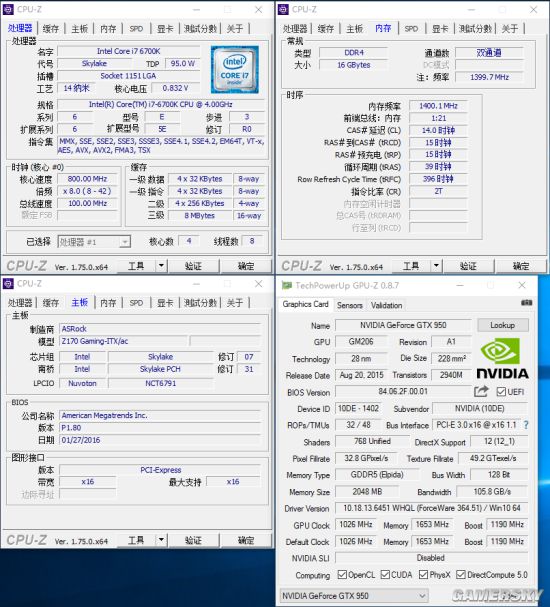This screenshot has height=607, width=550.
Task: Click the GPU-Z title bar app icon
Action: tap(286, 285)
